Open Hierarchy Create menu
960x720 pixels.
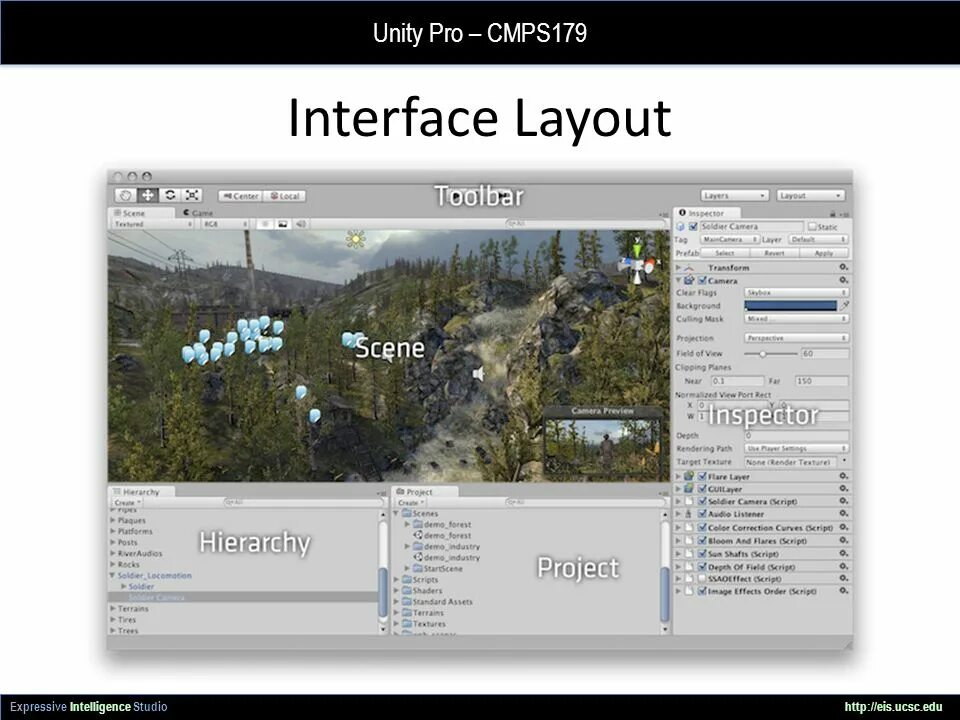[x=127, y=502]
